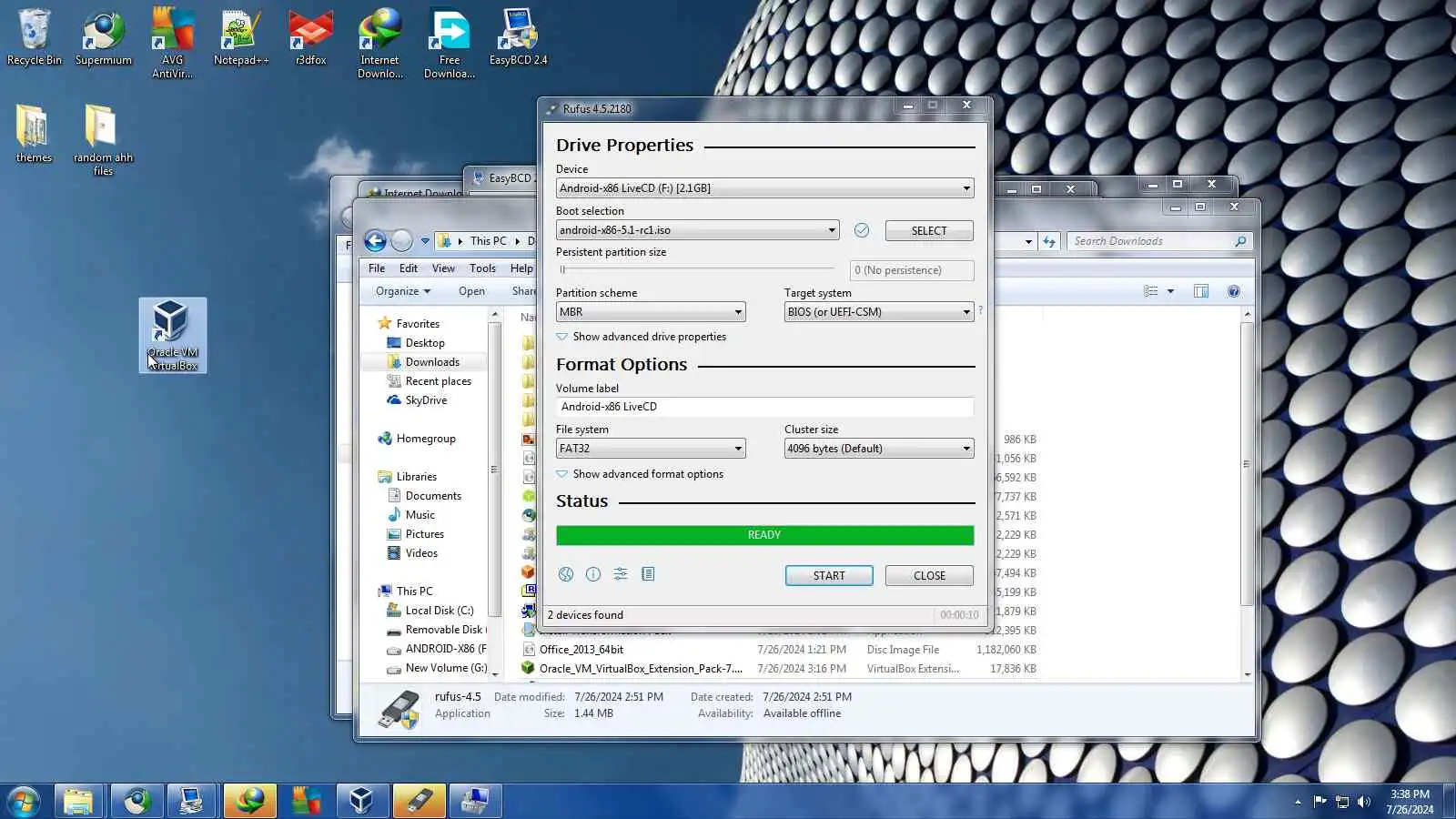Click the SELECT button in Rufus
Viewport: 1456px width, 819px height.
click(929, 231)
